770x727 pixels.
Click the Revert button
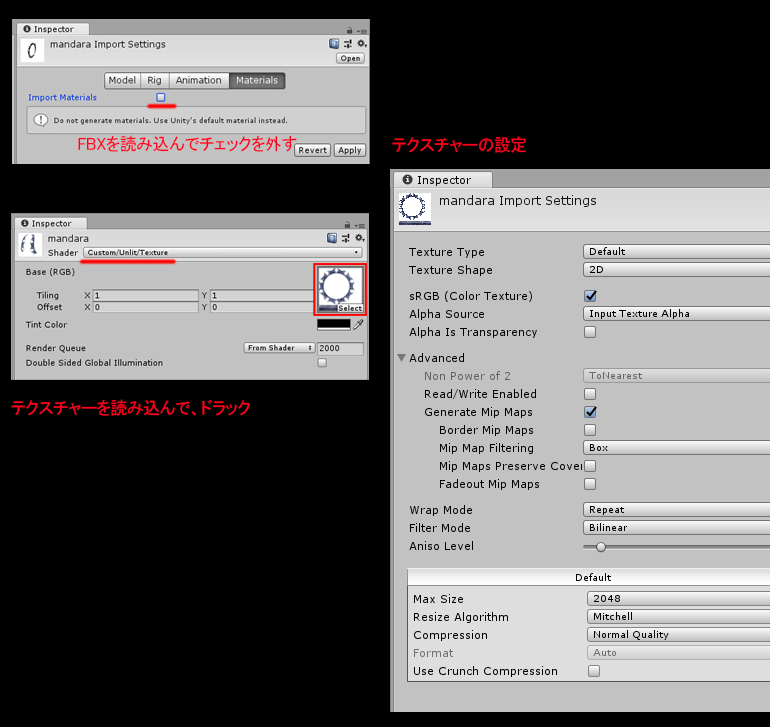pyautogui.click(x=313, y=150)
